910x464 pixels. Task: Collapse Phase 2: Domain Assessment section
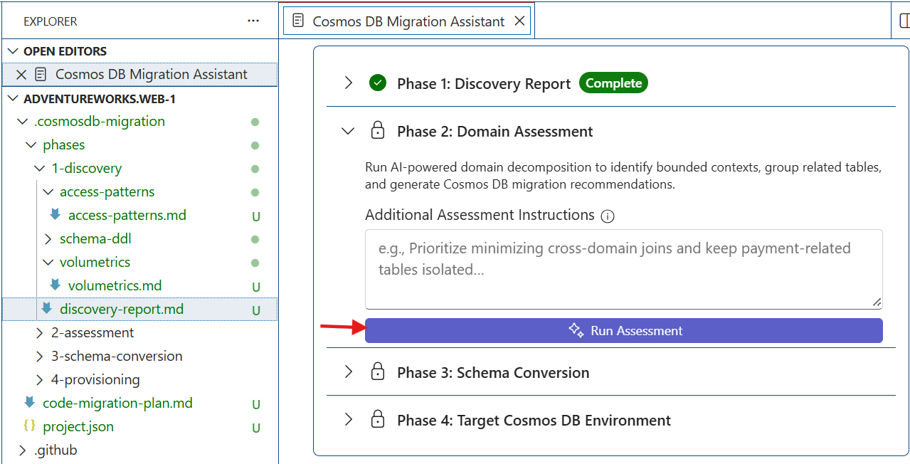(348, 131)
